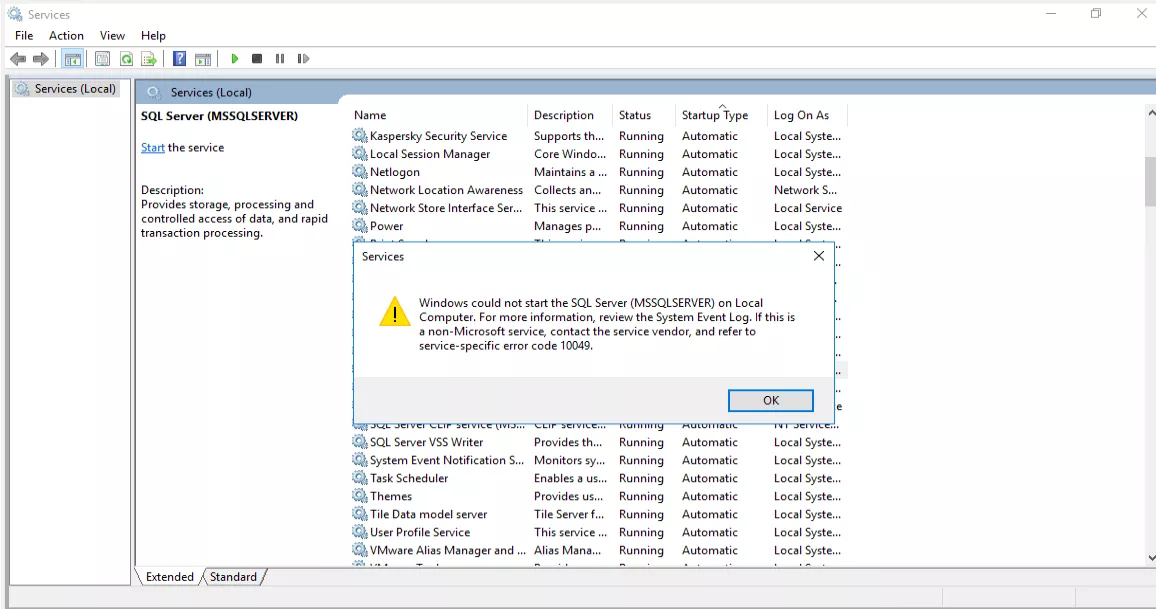Image resolution: width=1156 pixels, height=609 pixels.
Task: Click the vertical scrollbar thumb of the services list
Action: (x=1150, y=181)
